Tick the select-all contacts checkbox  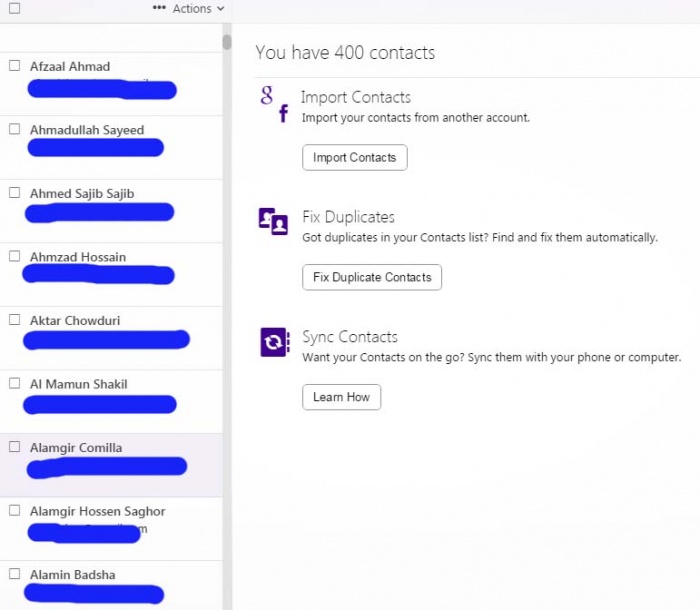point(14,8)
